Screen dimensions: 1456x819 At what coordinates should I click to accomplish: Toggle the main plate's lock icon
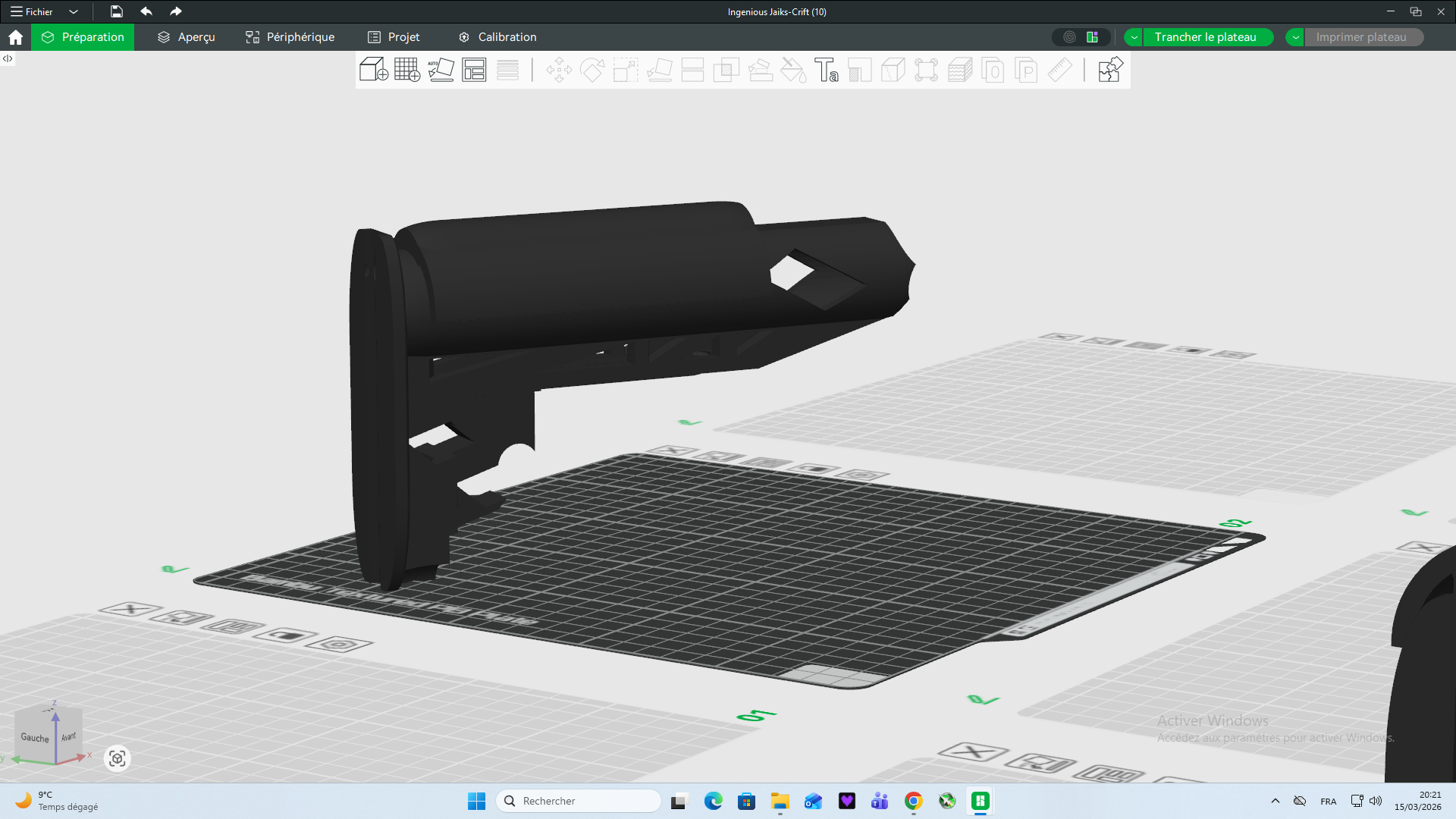coord(814,469)
